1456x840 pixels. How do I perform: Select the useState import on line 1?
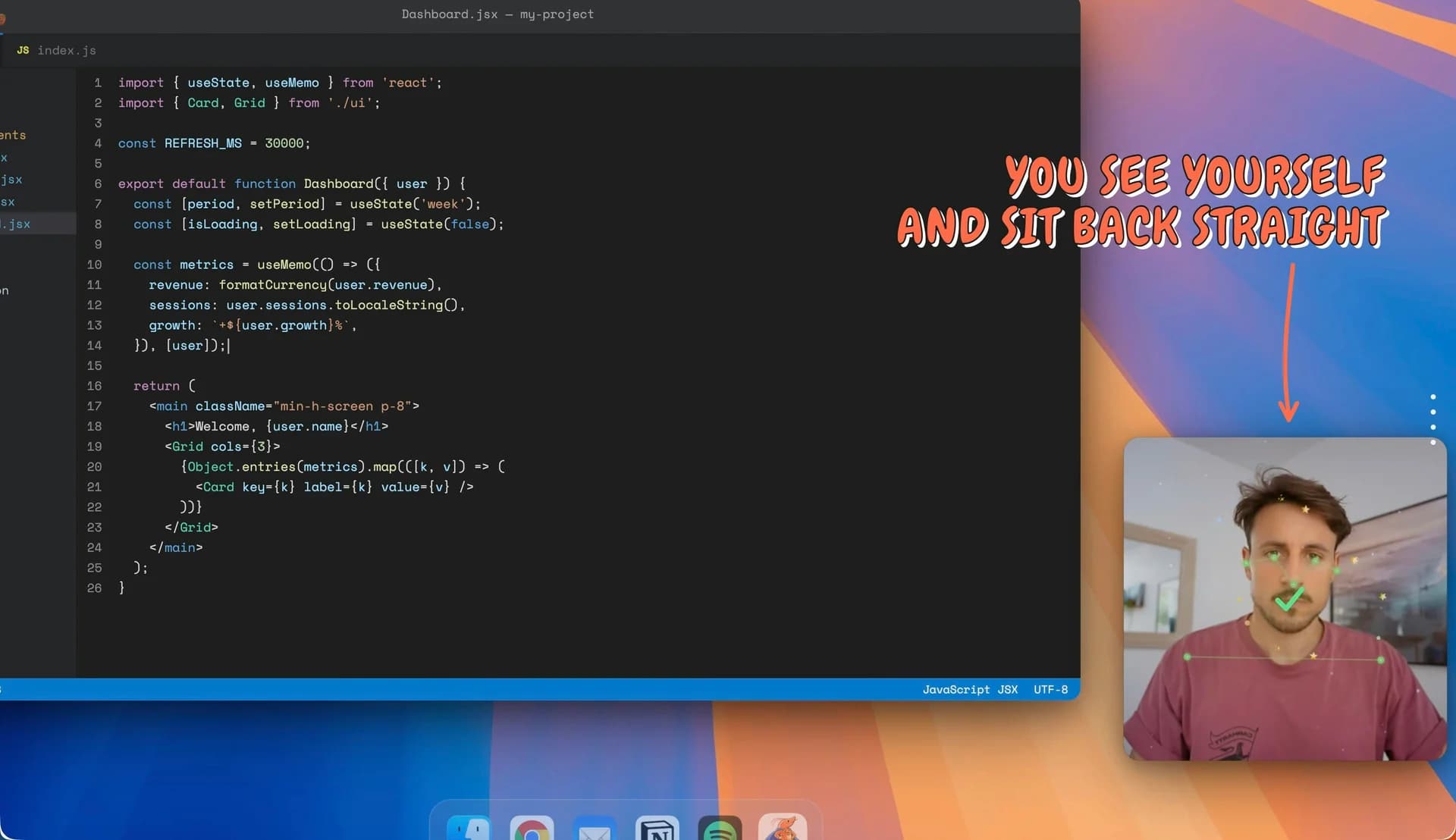tap(218, 82)
